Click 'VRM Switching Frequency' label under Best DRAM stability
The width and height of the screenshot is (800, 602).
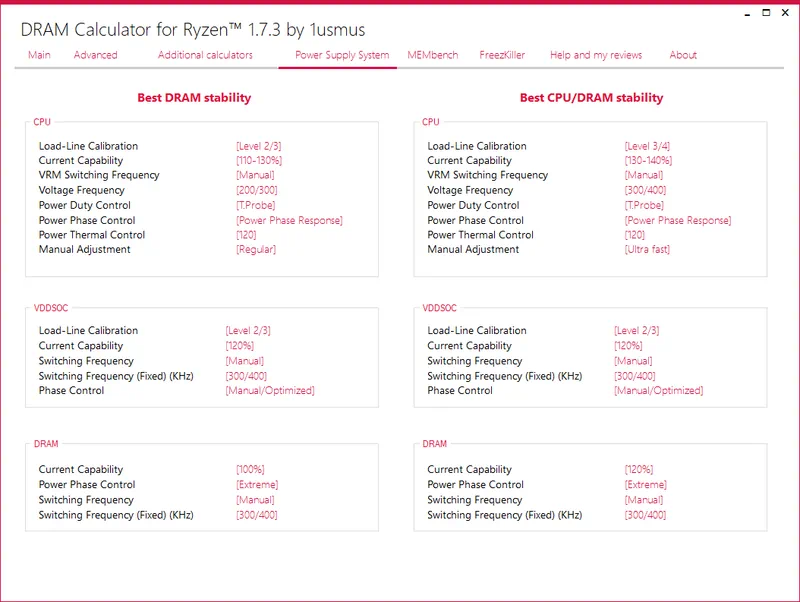click(99, 175)
